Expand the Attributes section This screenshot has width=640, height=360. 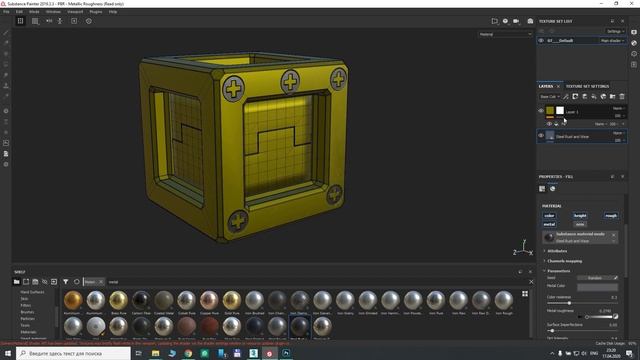[557, 251]
